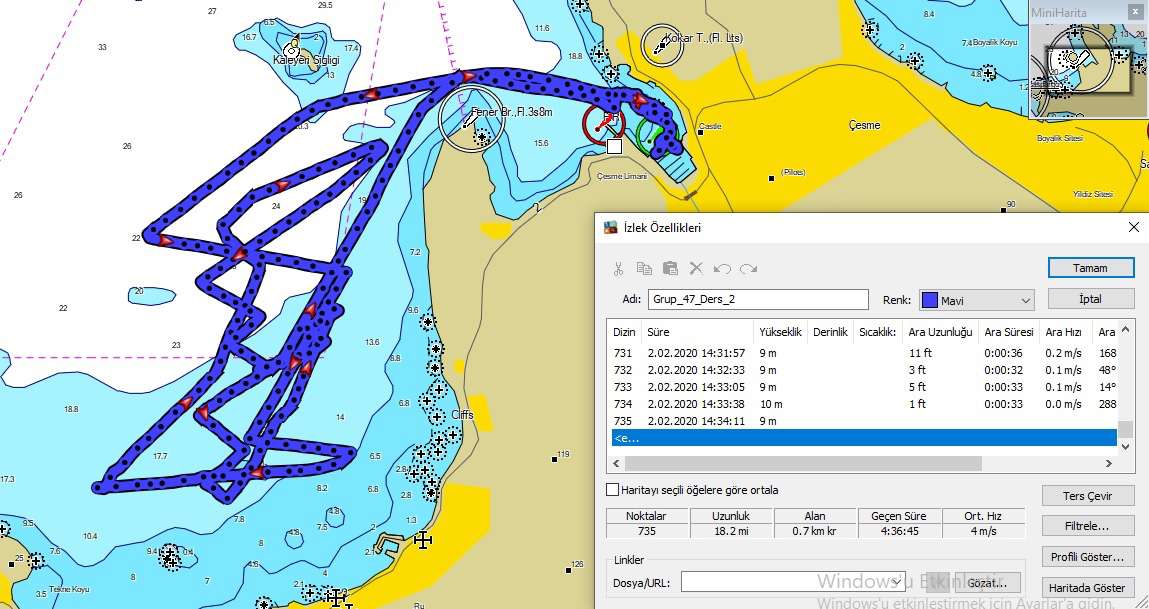Select track point row 731
Viewport: 1149px width, 609px height.
[864, 353]
